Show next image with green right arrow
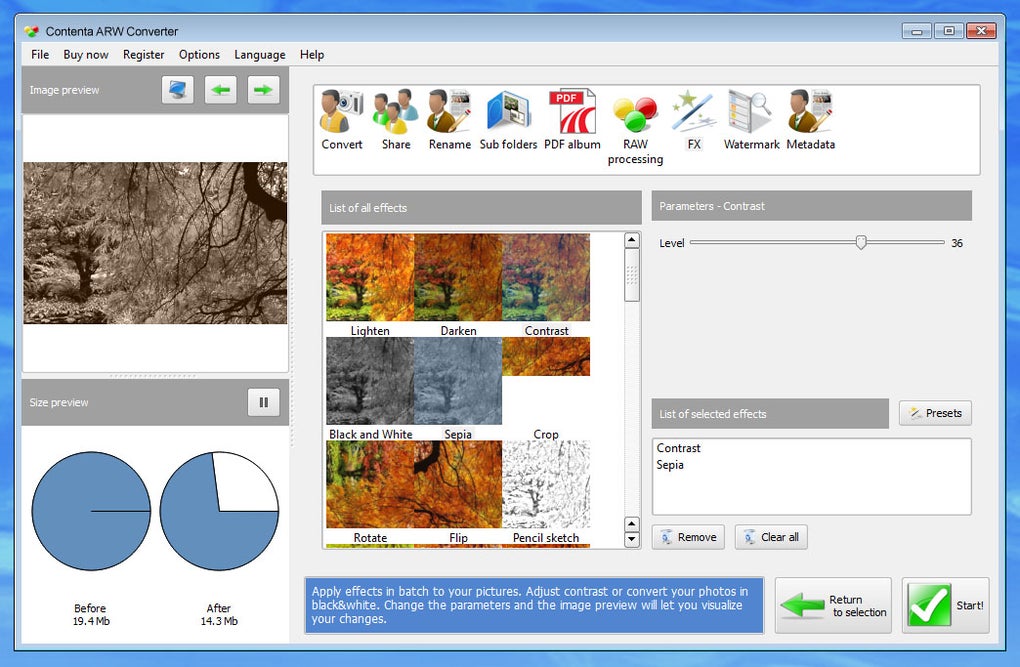1020x667 pixels. 263,90
